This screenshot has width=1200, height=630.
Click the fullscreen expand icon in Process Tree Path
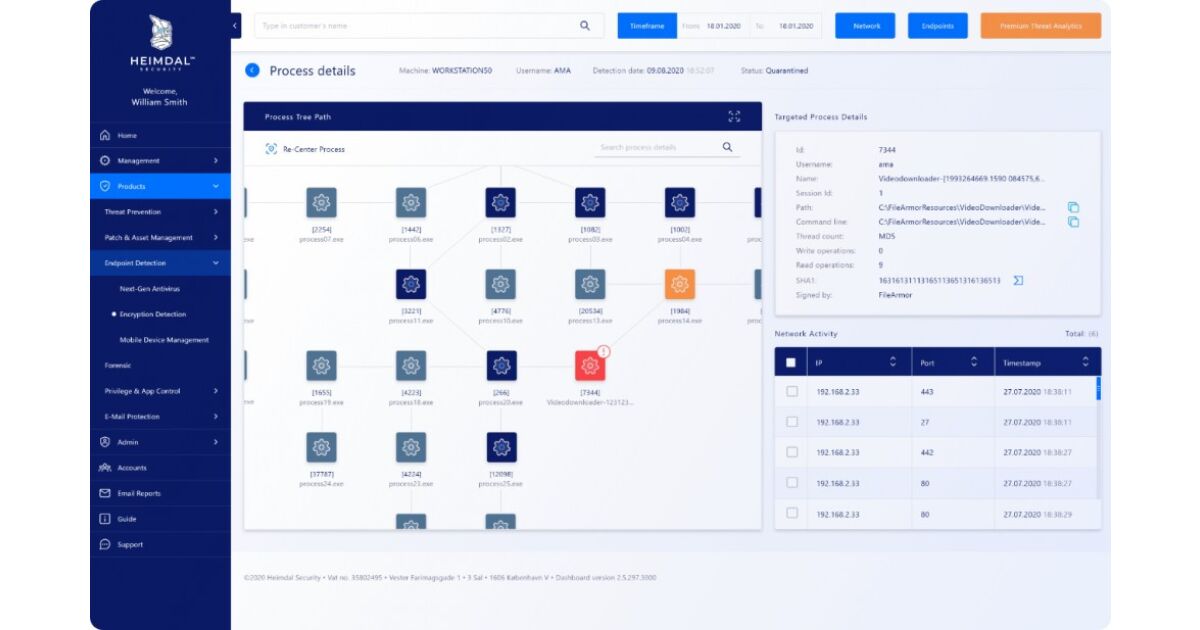click(x=734, y=117)
